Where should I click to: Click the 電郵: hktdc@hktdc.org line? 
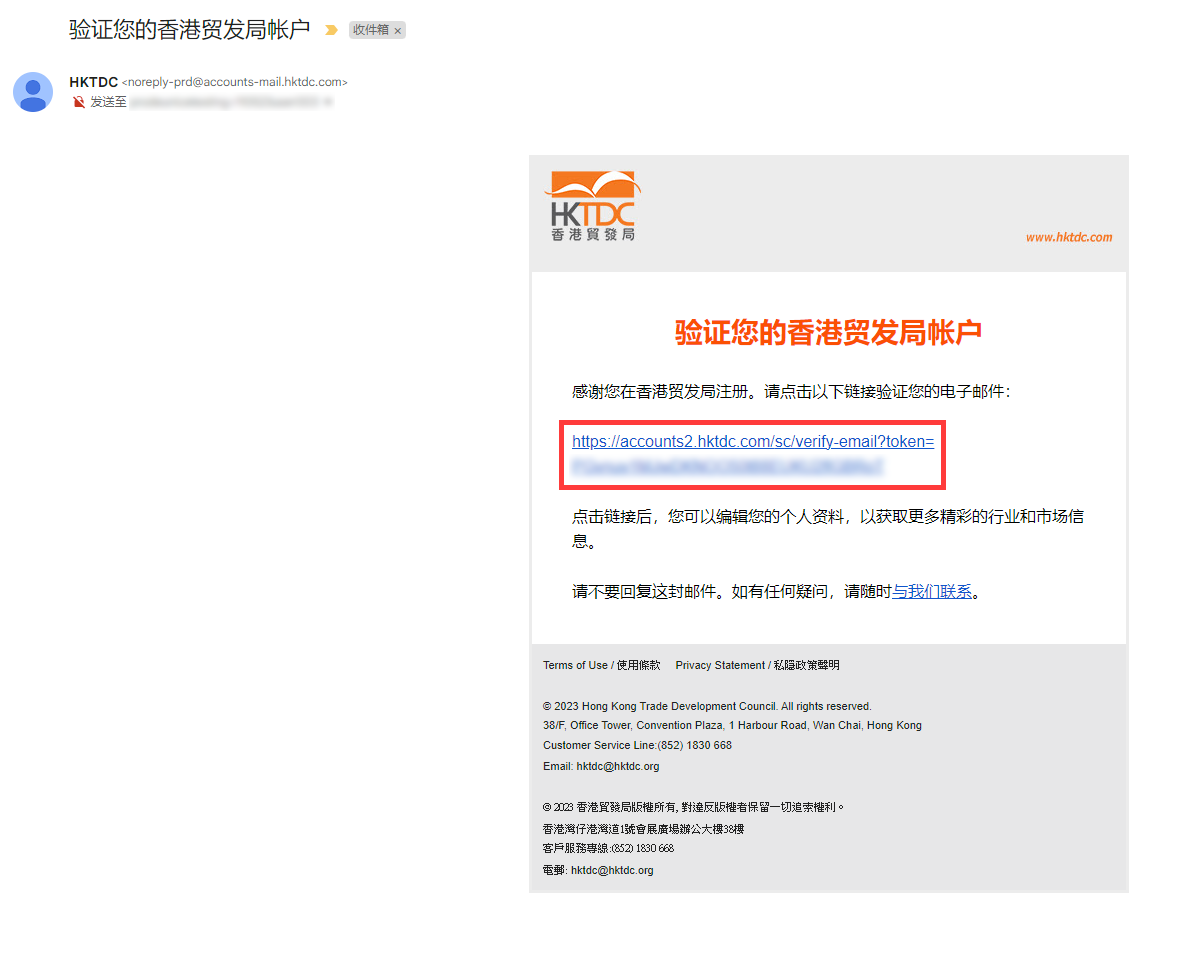coord(598,870)
